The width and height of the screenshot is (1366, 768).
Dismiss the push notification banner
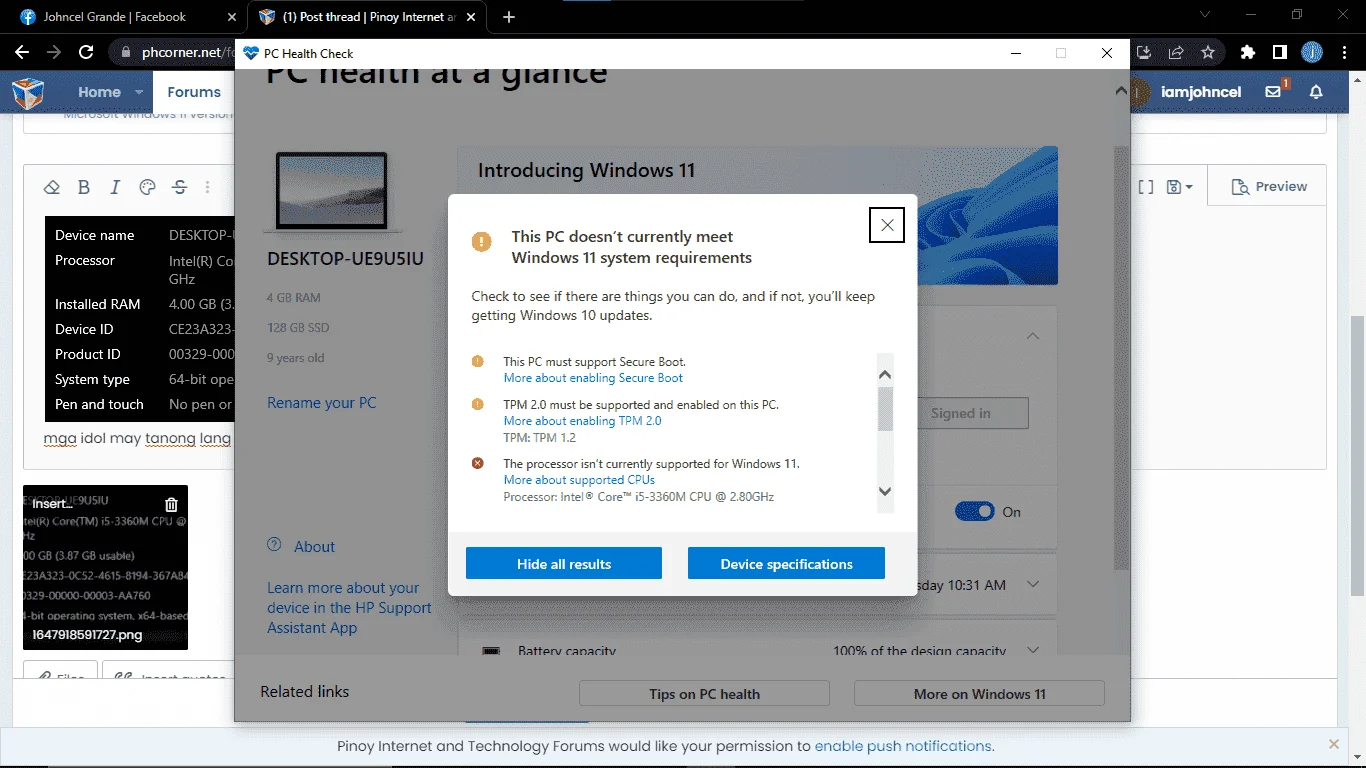point(1334,744)
